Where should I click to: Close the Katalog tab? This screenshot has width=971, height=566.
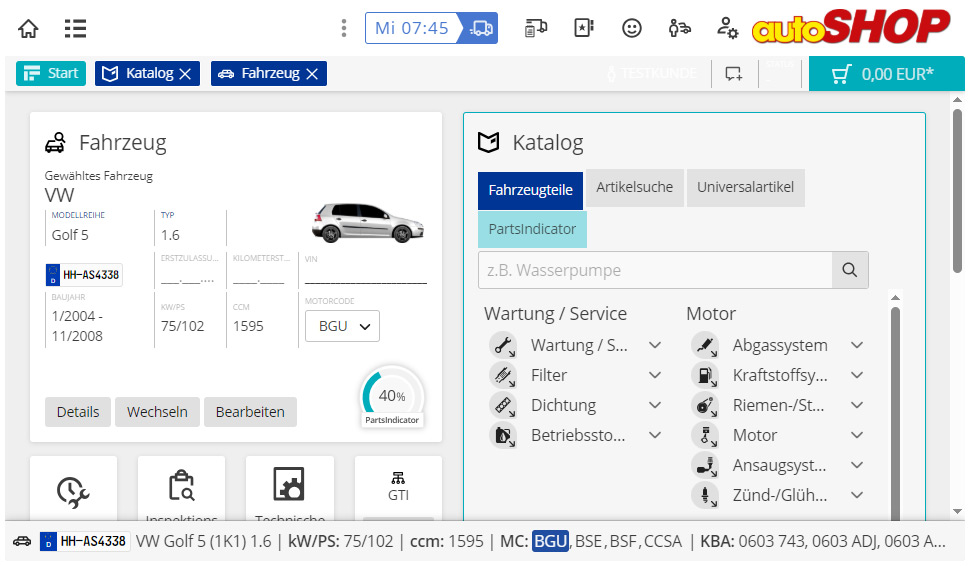click(185, 74)
